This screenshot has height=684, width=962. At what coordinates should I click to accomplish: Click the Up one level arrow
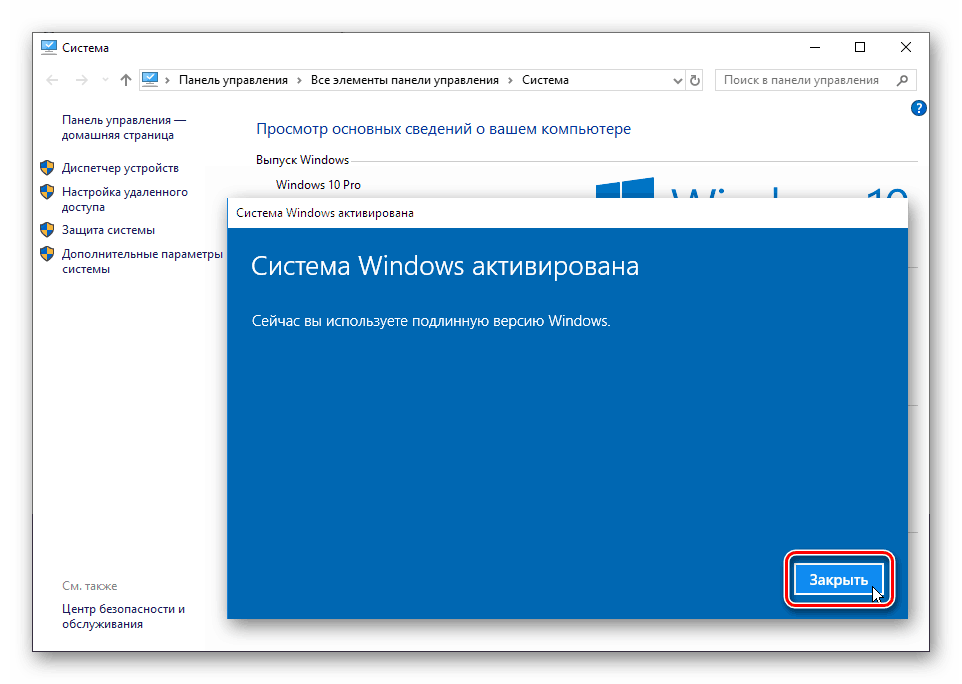[x=124, y=79]
